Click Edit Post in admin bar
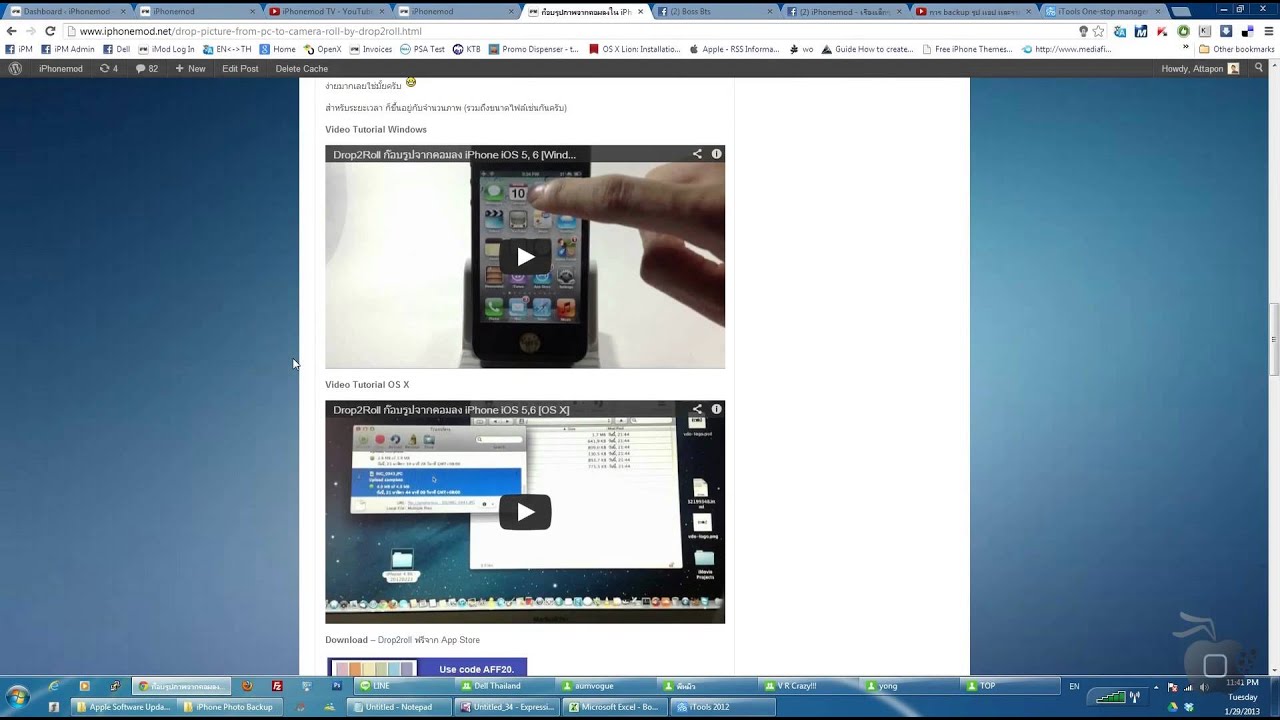 (240, 68)
